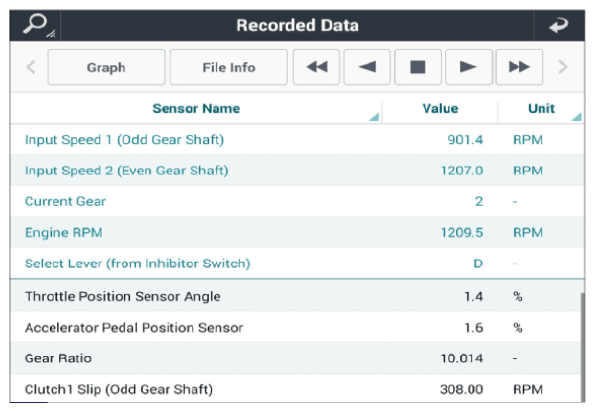Viewport: 595px width, 412px height.
Task: Start playback with the play button
Action: pos(469,67)
